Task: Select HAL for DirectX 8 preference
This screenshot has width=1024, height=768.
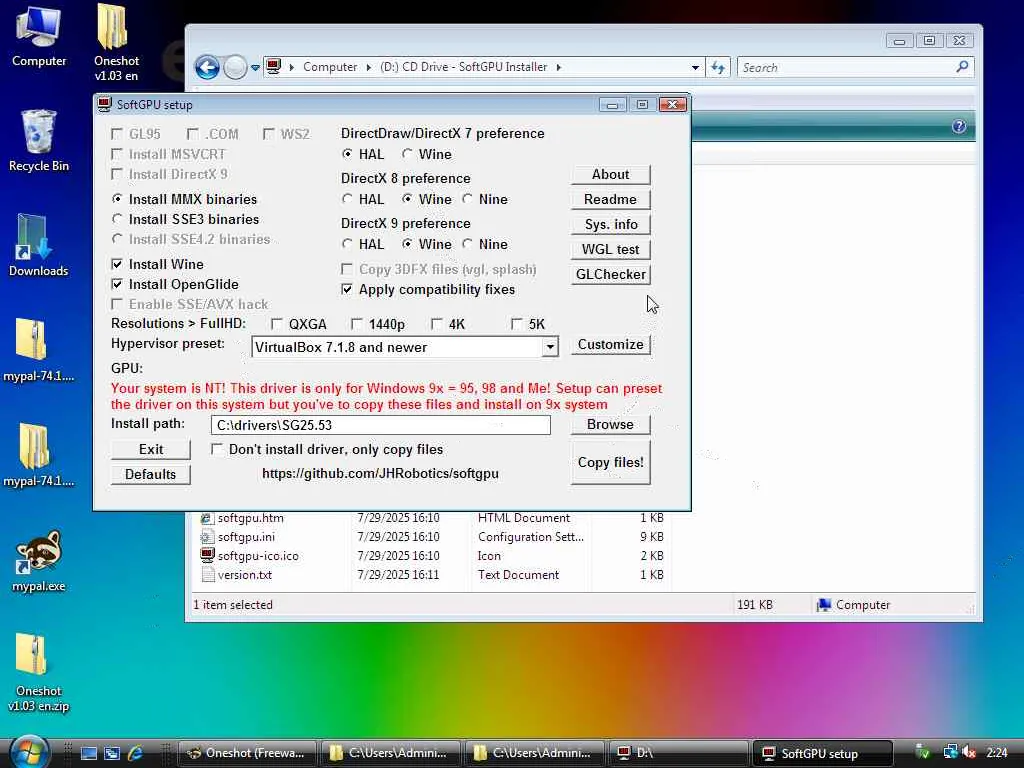Action: click(x=347, y=199)
